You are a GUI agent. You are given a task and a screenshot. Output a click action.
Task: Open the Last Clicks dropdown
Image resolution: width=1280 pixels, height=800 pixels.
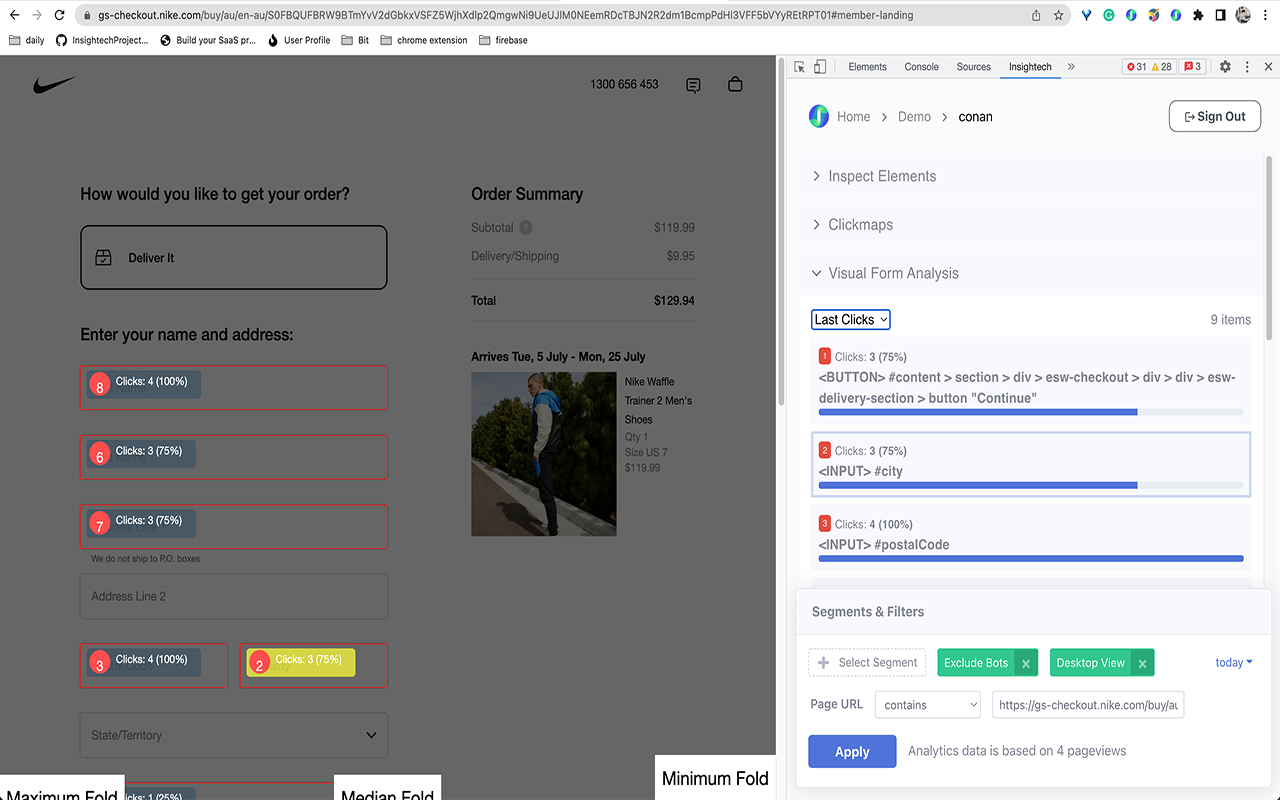point(850,319)
